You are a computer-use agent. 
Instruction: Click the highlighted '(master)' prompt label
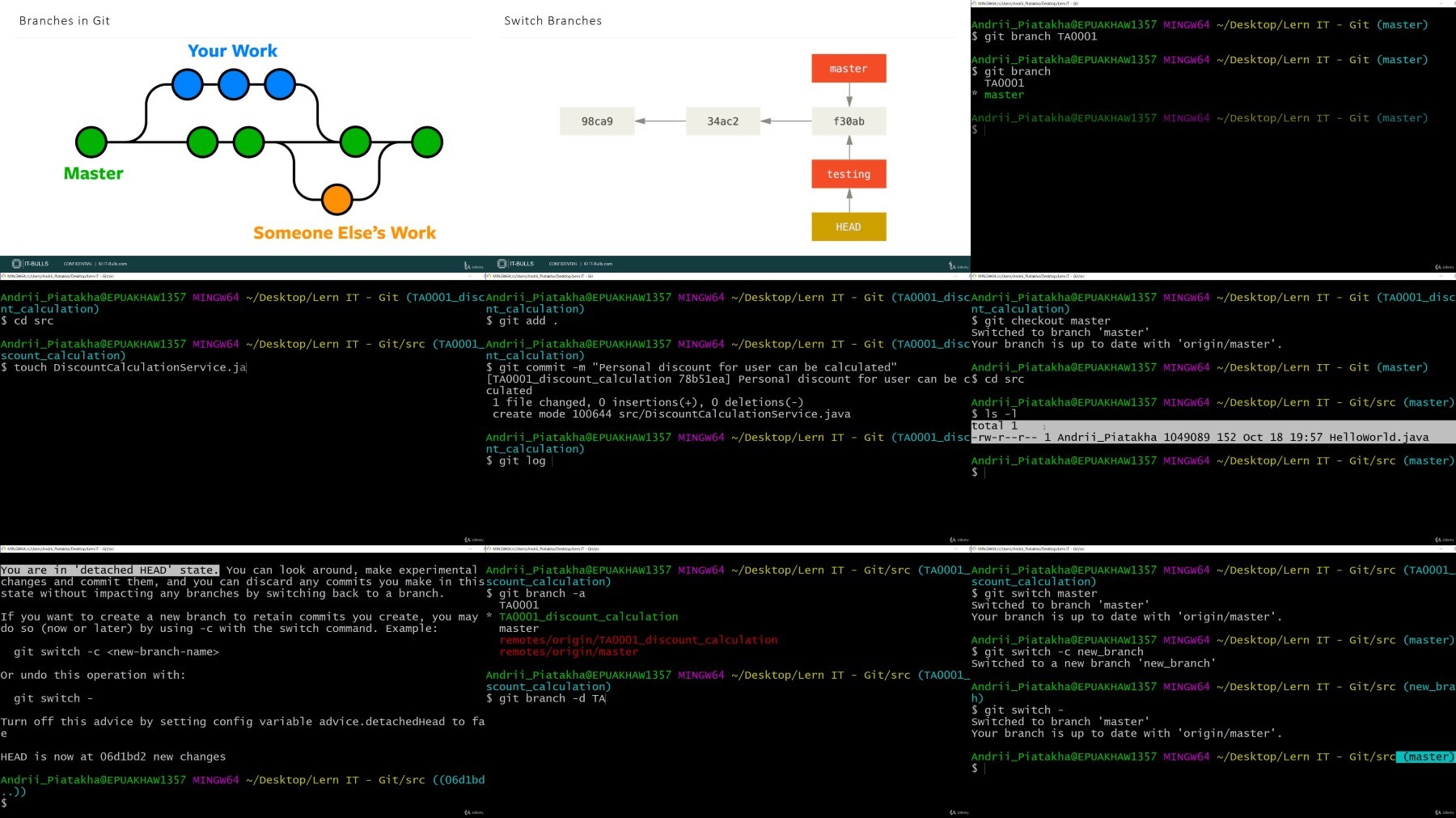pos(1426,757)
